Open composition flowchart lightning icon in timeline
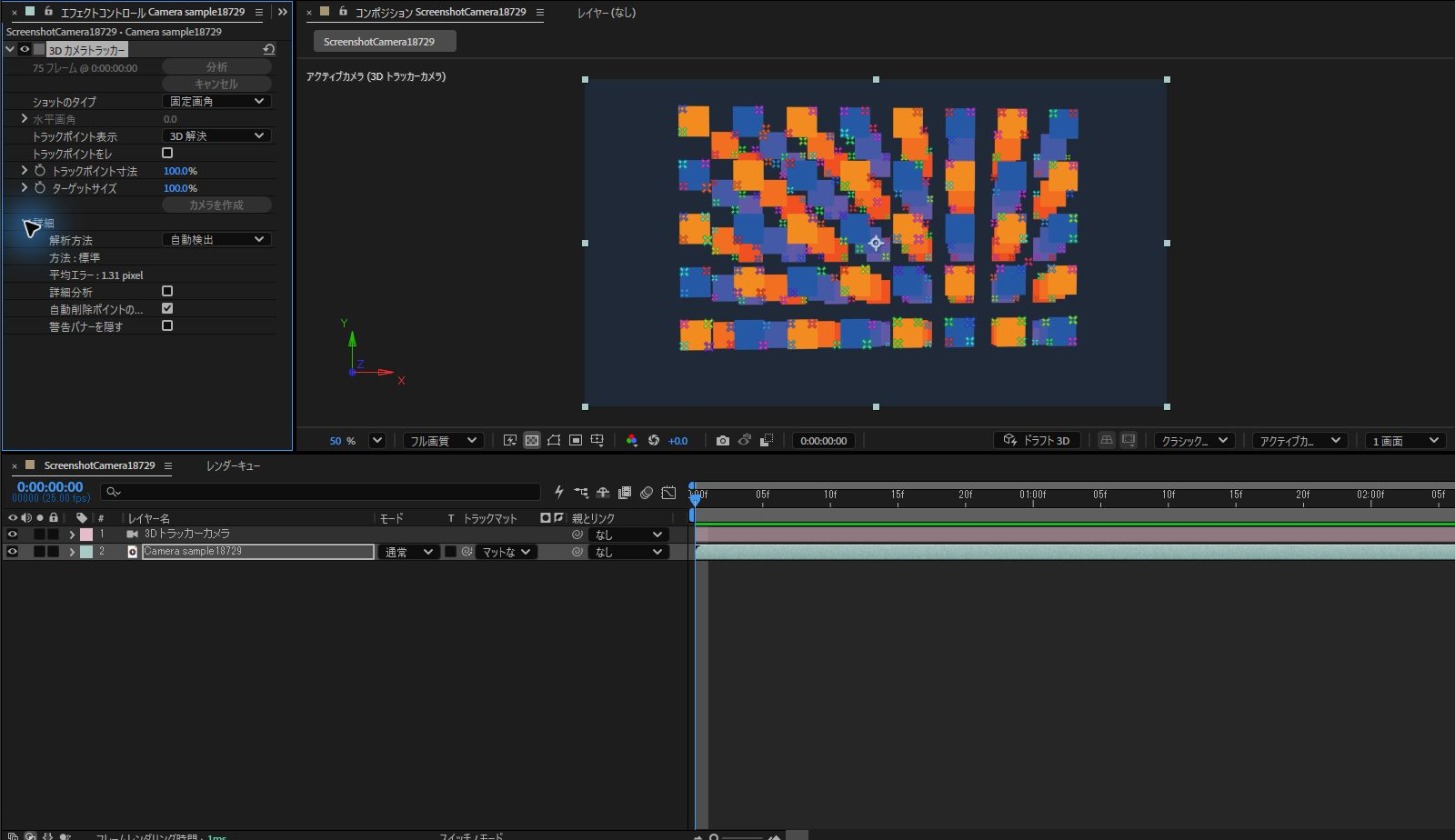The image size is (1455, 840). point(559,492)
